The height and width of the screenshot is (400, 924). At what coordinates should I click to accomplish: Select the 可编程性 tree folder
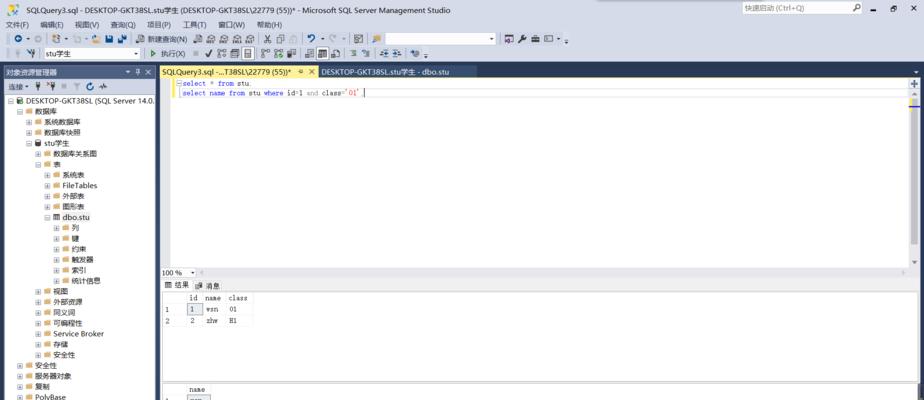(x=68, y=323)
